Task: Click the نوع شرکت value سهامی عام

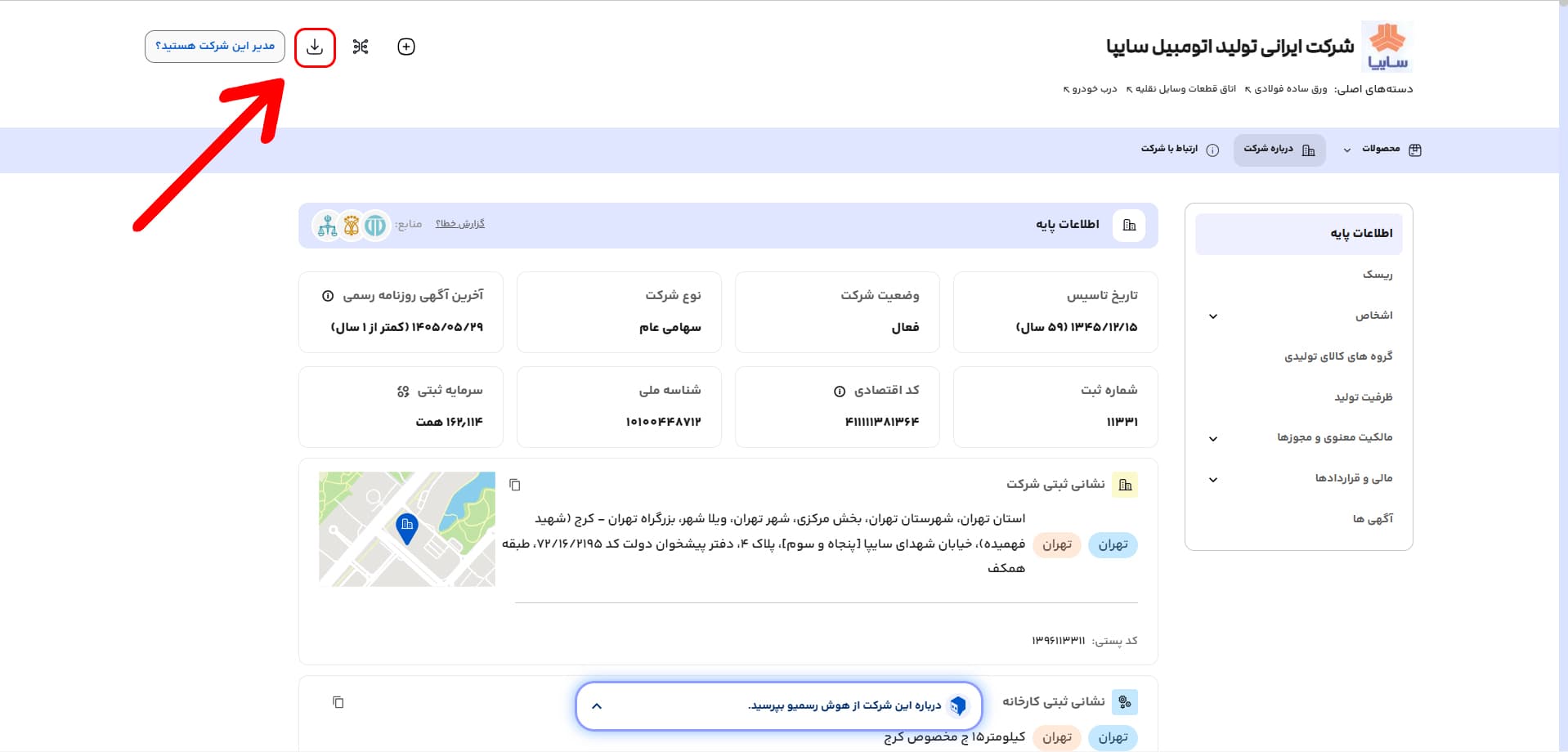Action: coord(670,328)
